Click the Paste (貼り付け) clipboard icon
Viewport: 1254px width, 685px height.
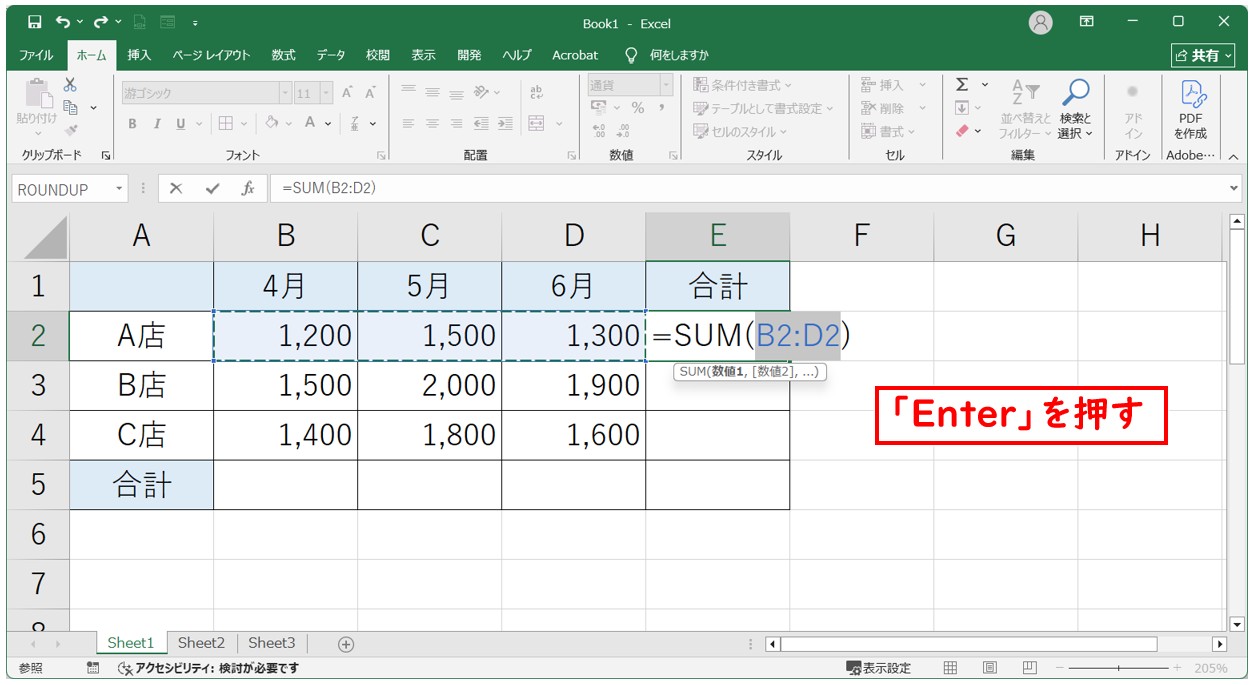pyautogui.click(x=37, y=95)
